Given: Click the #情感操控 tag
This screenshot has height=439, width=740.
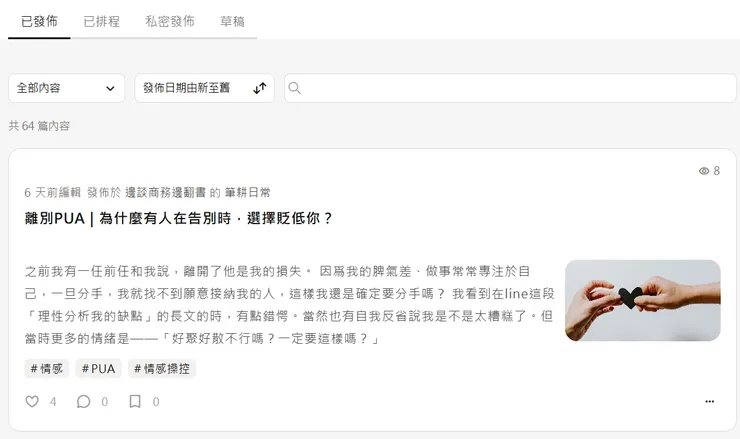Looking at the screenshot, I should [162, 368].
